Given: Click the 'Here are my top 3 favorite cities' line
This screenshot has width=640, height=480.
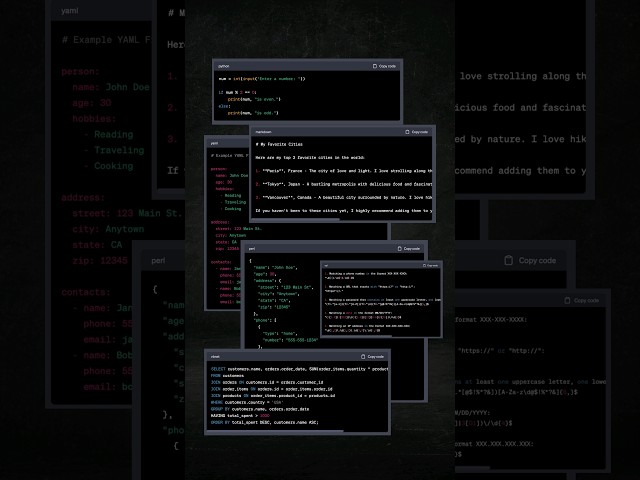Looking at the screenshot, I should point(310,158).
